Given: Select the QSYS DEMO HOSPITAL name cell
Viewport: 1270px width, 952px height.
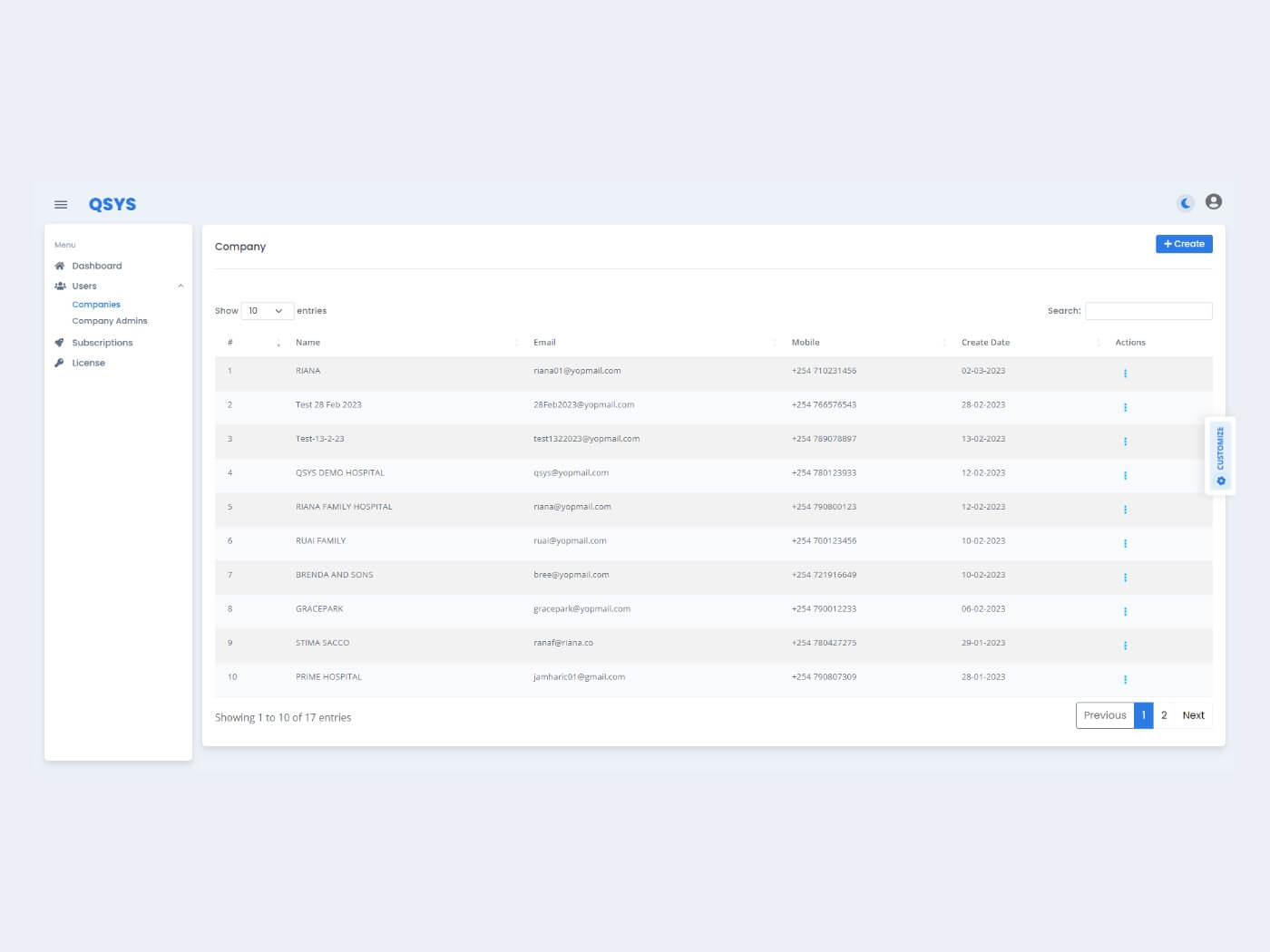Looking at the screenshot, I should pyautogui.click(x=340, y=473).
